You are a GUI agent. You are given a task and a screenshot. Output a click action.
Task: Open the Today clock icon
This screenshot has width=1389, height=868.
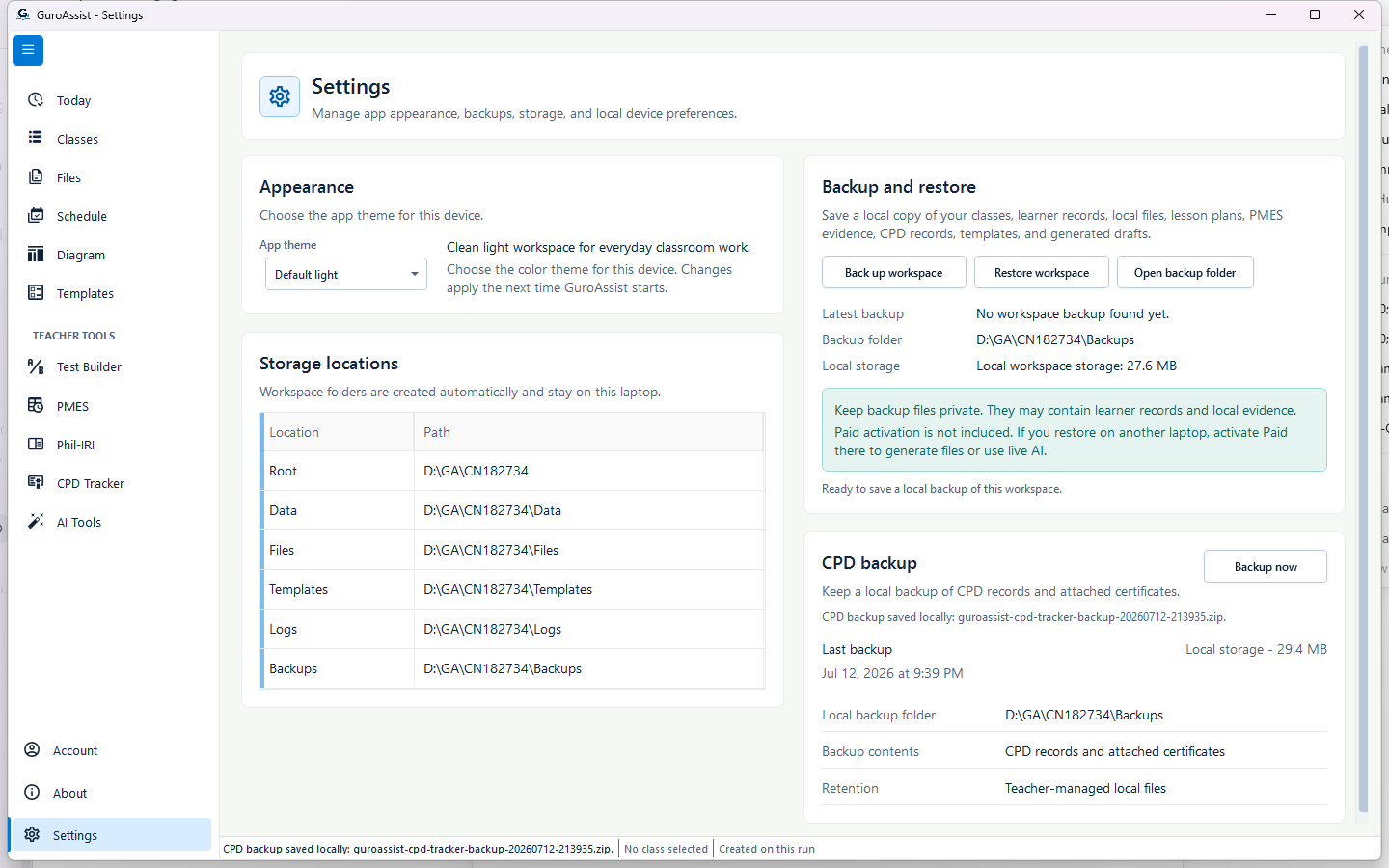tap(36, 100)
